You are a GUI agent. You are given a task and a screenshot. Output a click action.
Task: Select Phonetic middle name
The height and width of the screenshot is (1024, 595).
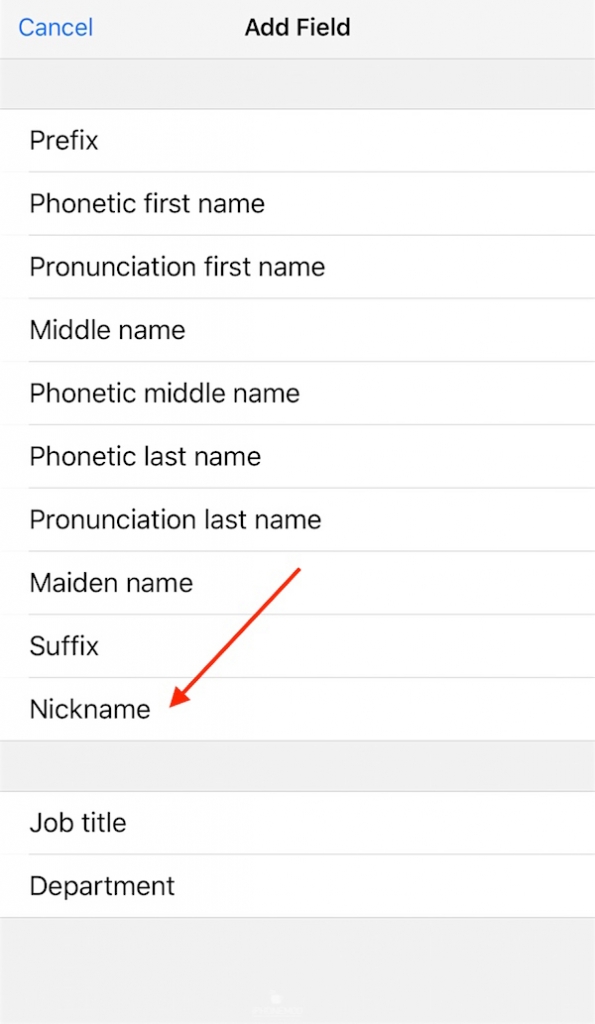[x=297, y=393]
